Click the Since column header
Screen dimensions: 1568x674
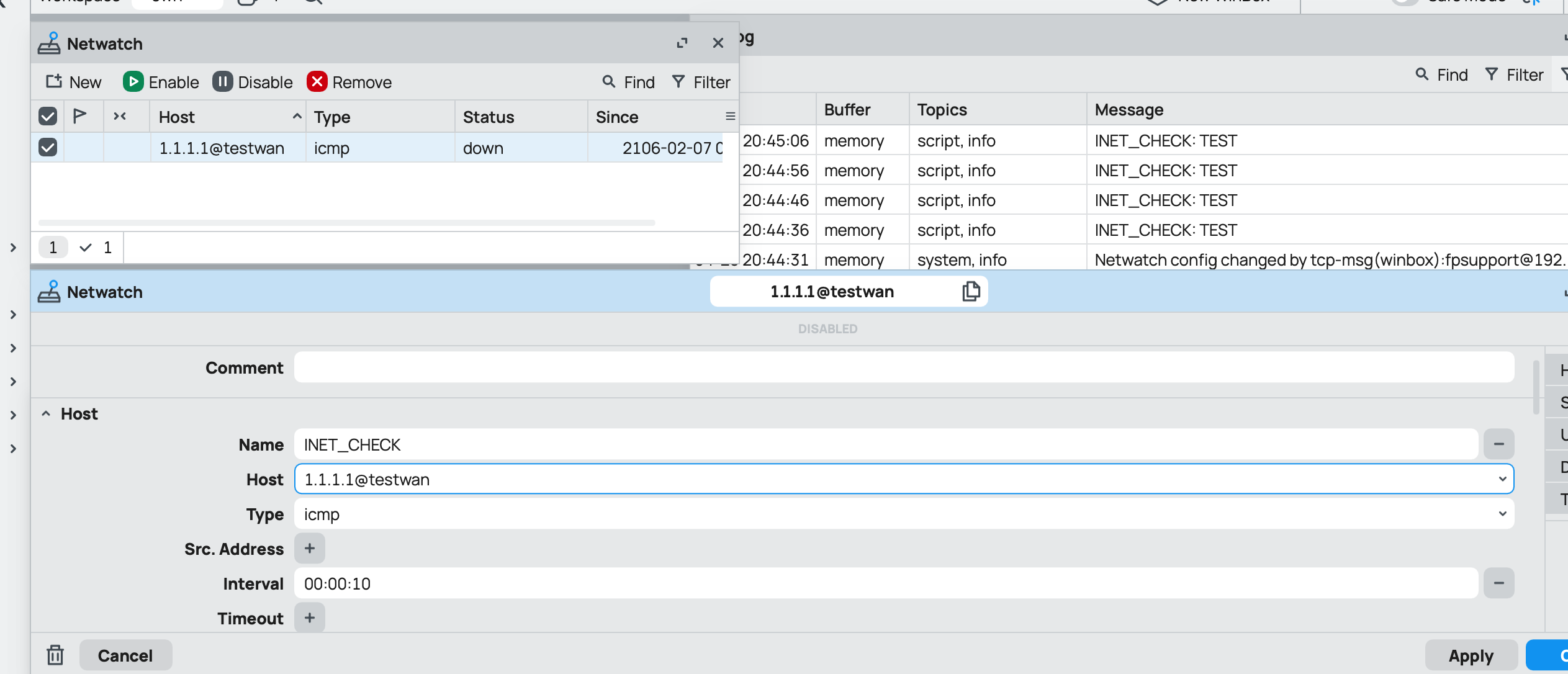[655, 117]
